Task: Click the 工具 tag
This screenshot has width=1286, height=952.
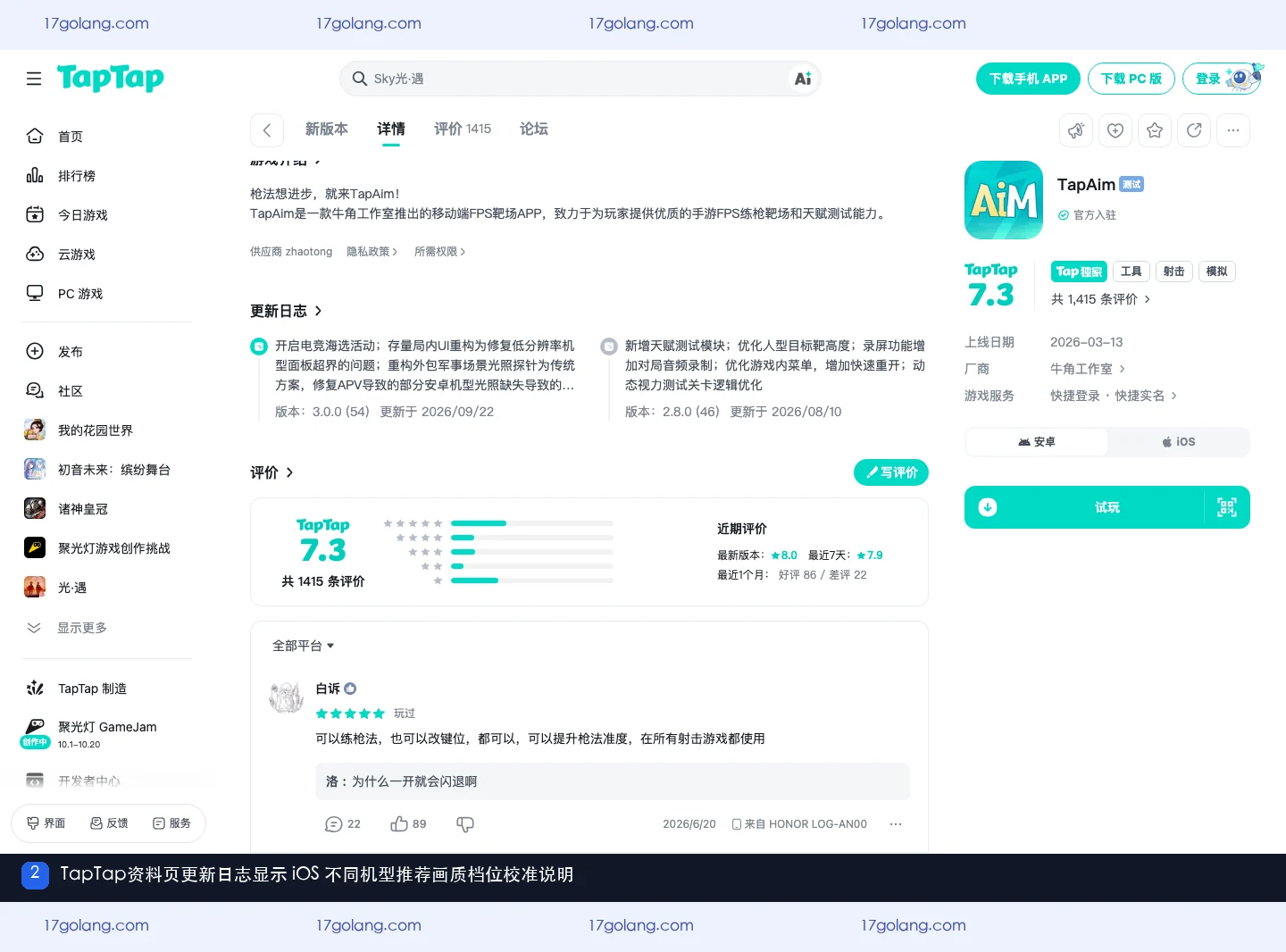Action: [x=1132, y=271]
